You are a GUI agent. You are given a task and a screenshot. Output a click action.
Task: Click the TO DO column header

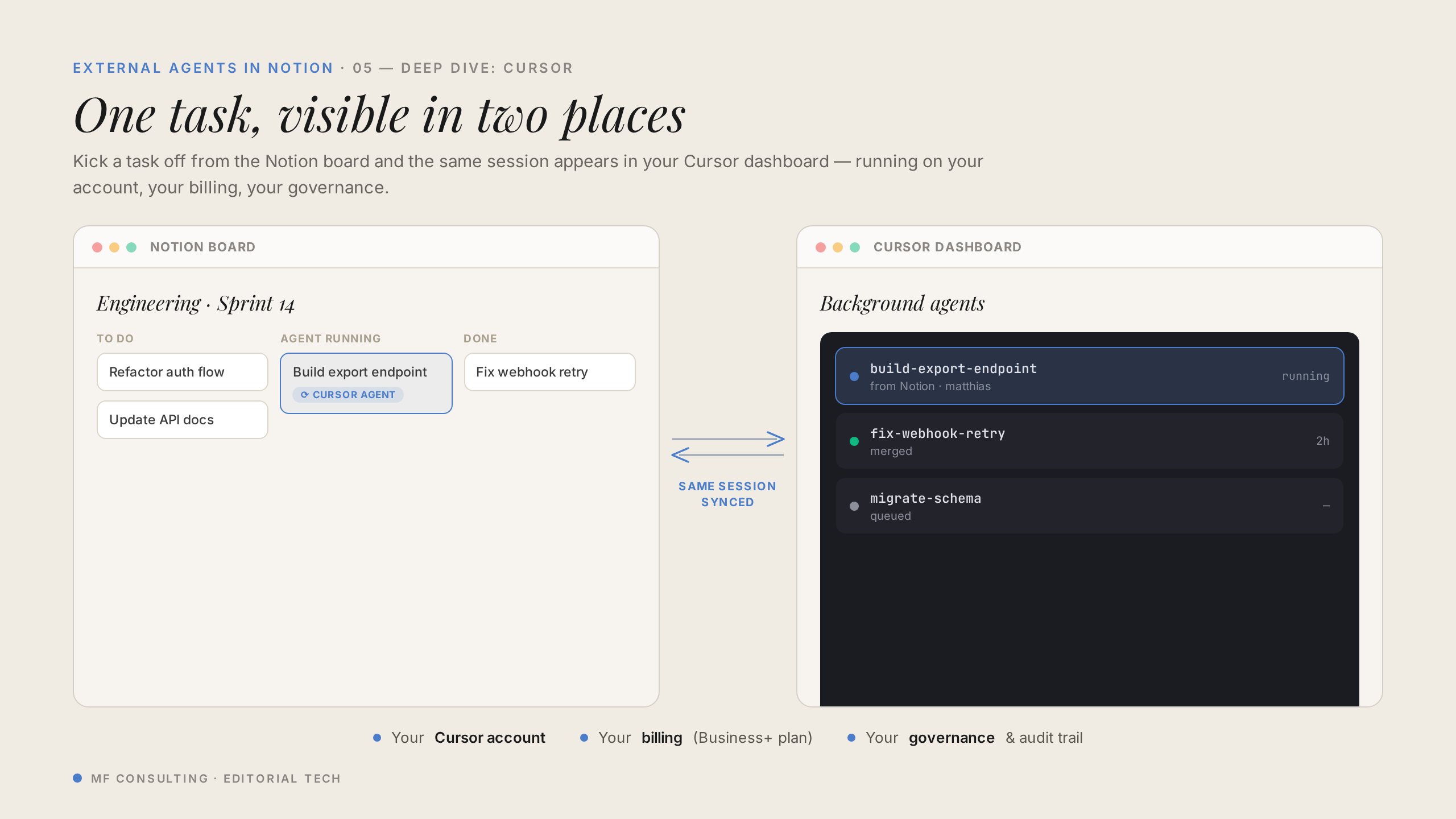pyautogui.click(x=115, y=338)
